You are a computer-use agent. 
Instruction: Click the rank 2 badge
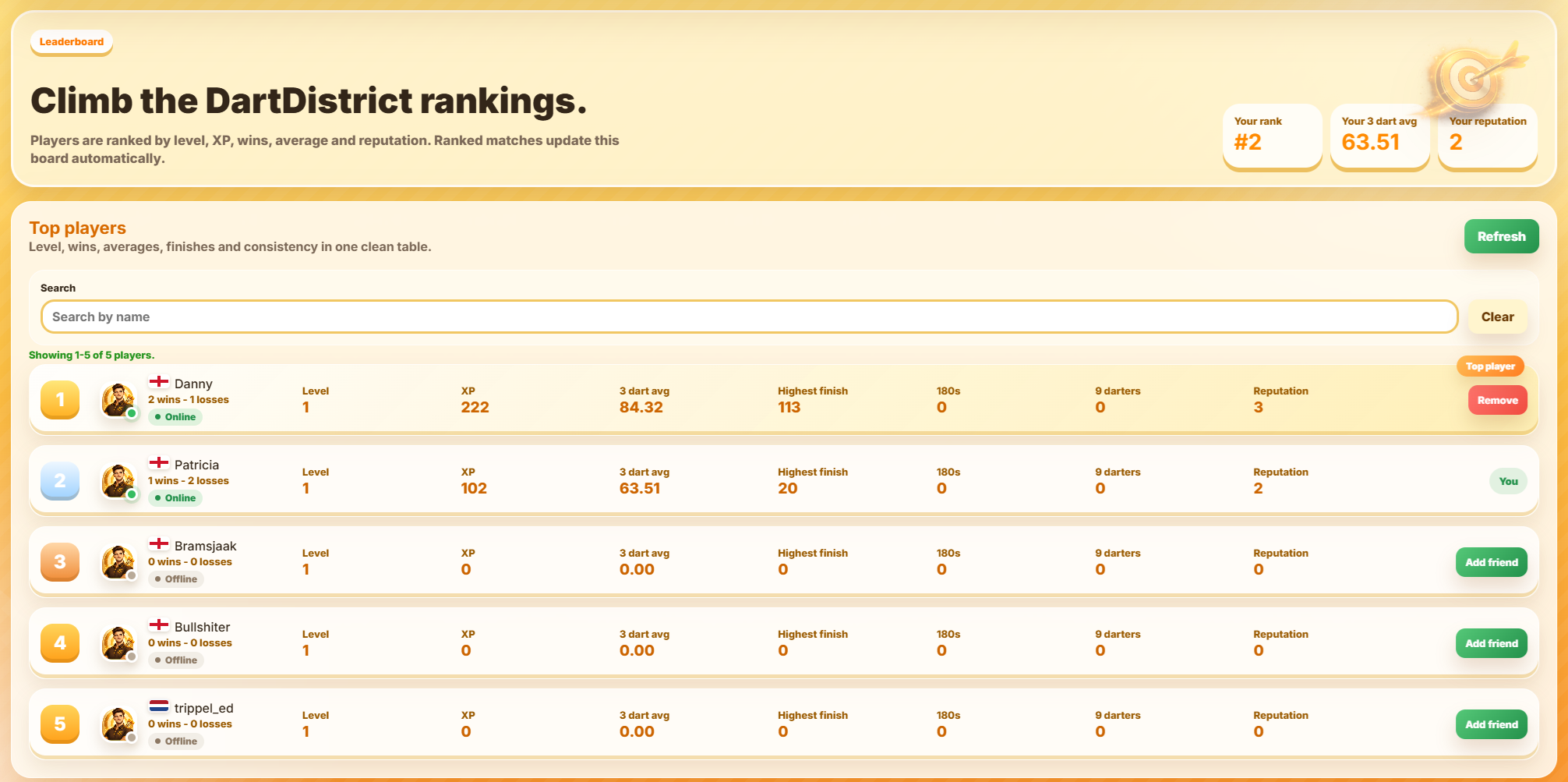(60, 481)
